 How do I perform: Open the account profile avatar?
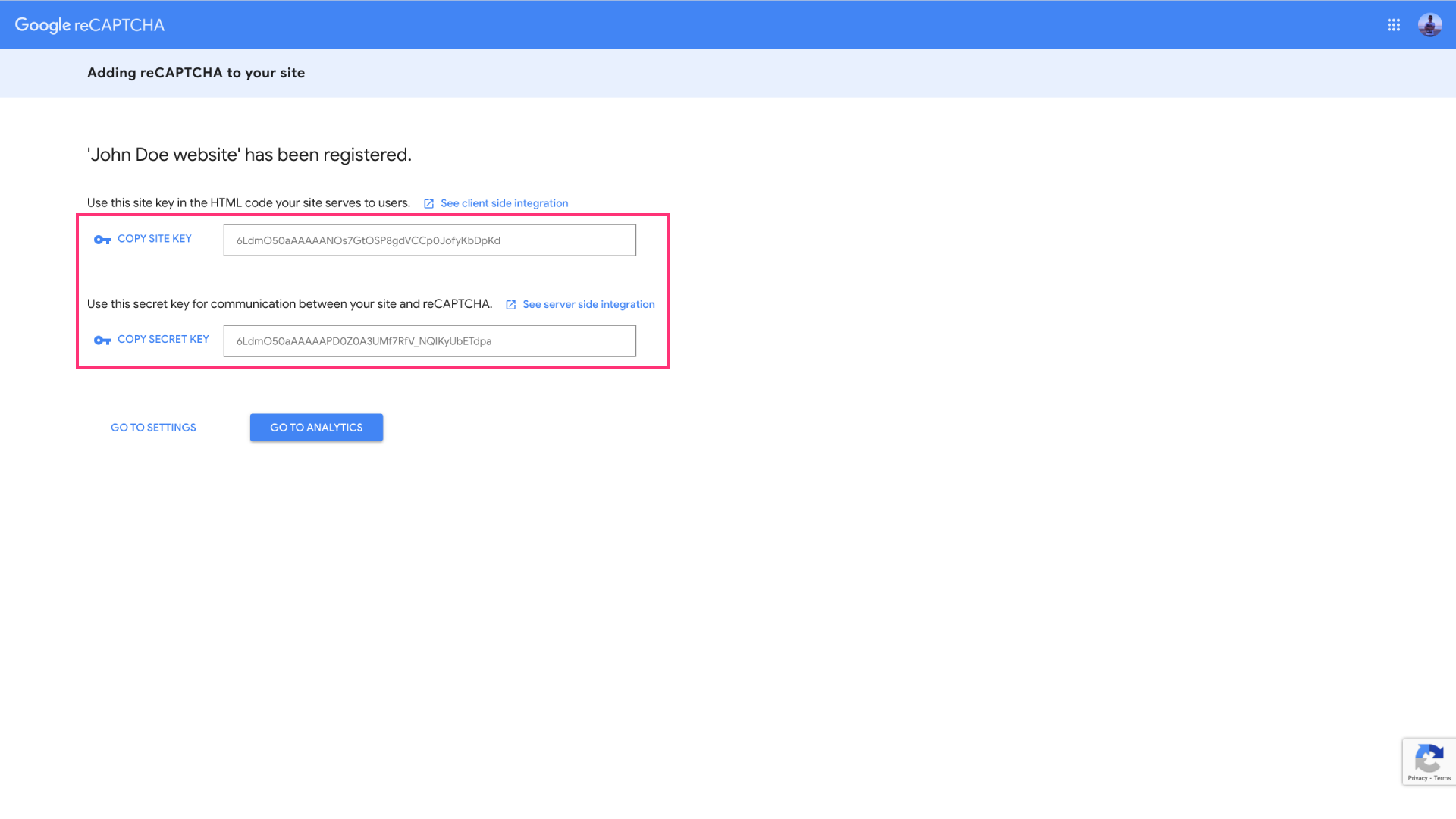1429,25
